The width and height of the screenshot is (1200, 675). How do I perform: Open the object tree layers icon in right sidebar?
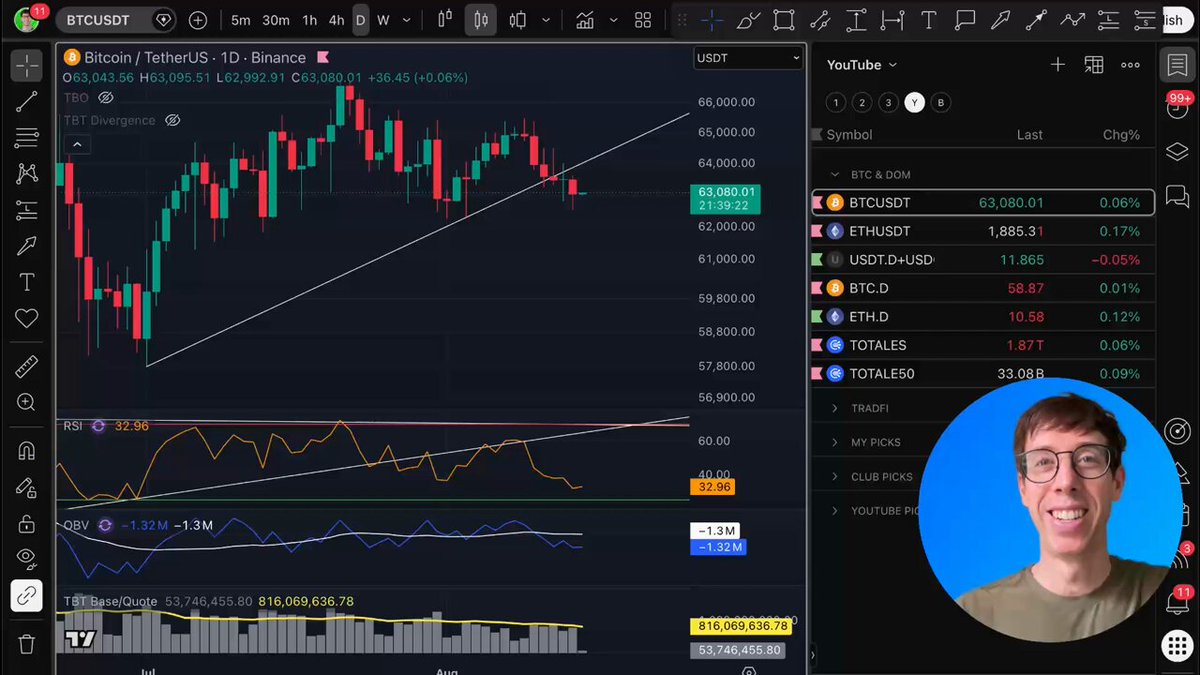[x=1177, y=152]
